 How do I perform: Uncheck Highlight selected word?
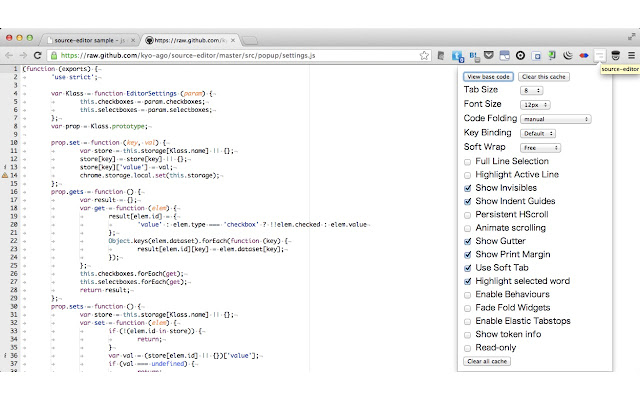467,282
